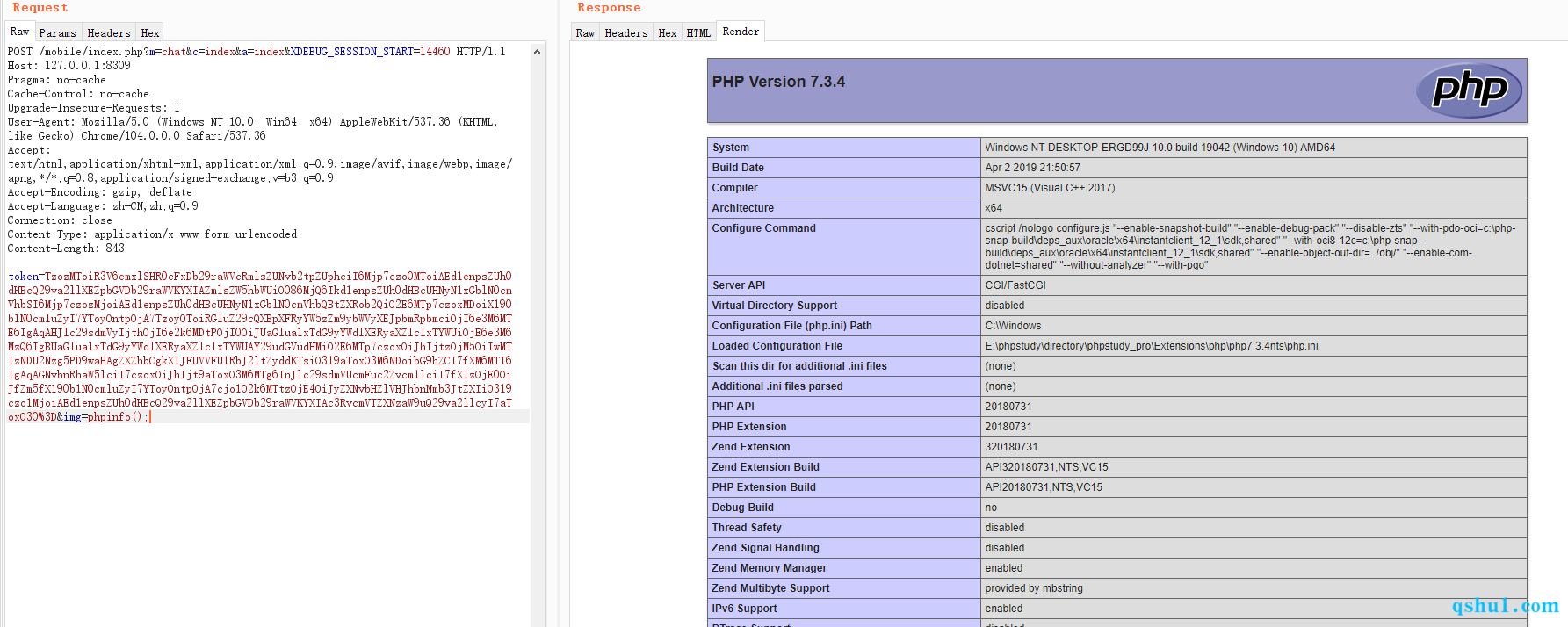1568x627 pixels.
Task: Click the POST request line text
Action: click(x=257, y=52)
